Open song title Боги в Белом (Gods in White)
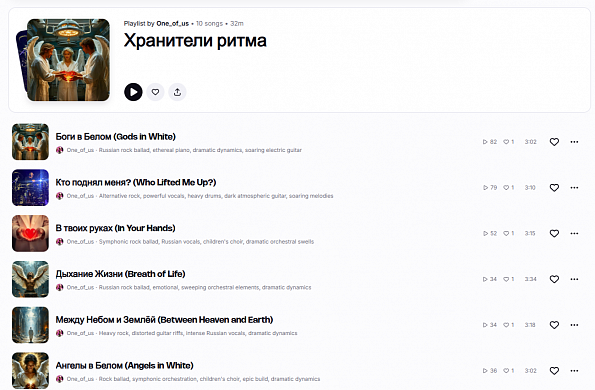The height and width of the screenshot is (390, 595). [116, 137]
